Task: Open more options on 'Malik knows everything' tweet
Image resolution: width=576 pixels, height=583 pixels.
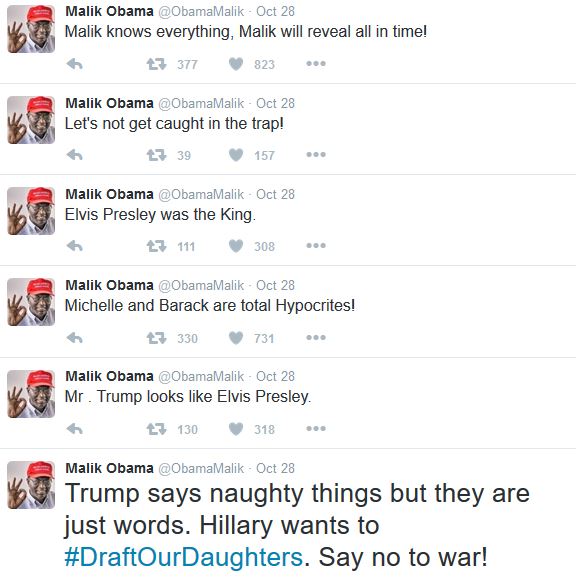Action: (x=316, y=64)
